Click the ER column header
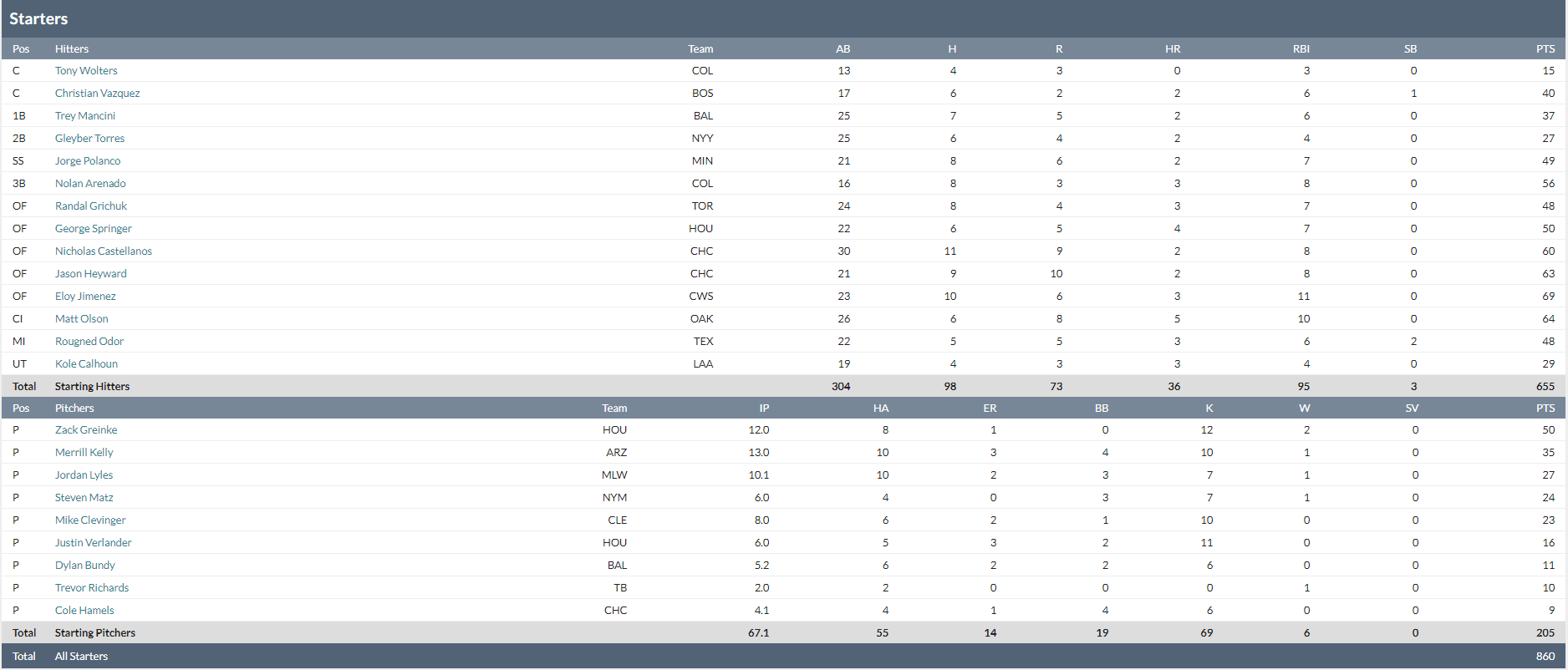The image size is (1568, 670). 990,409
